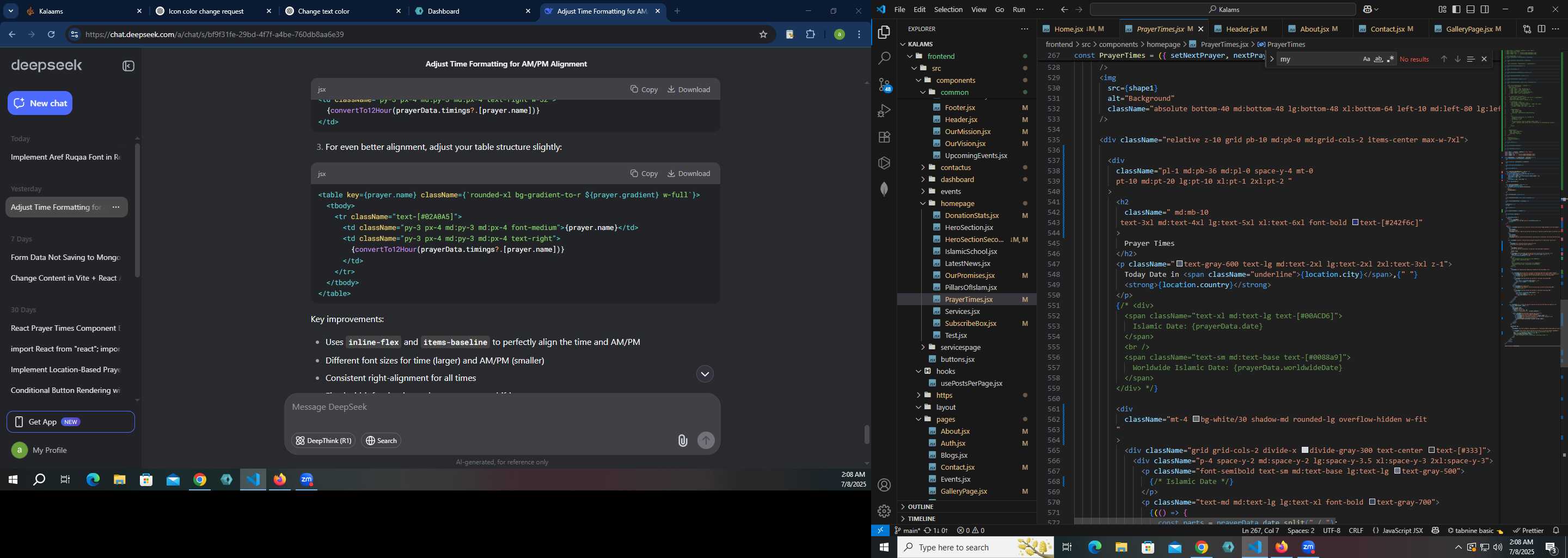Open Extensions view in VS Code activity bar
Screen dimensions: 1568x558
tap(884, 137)
